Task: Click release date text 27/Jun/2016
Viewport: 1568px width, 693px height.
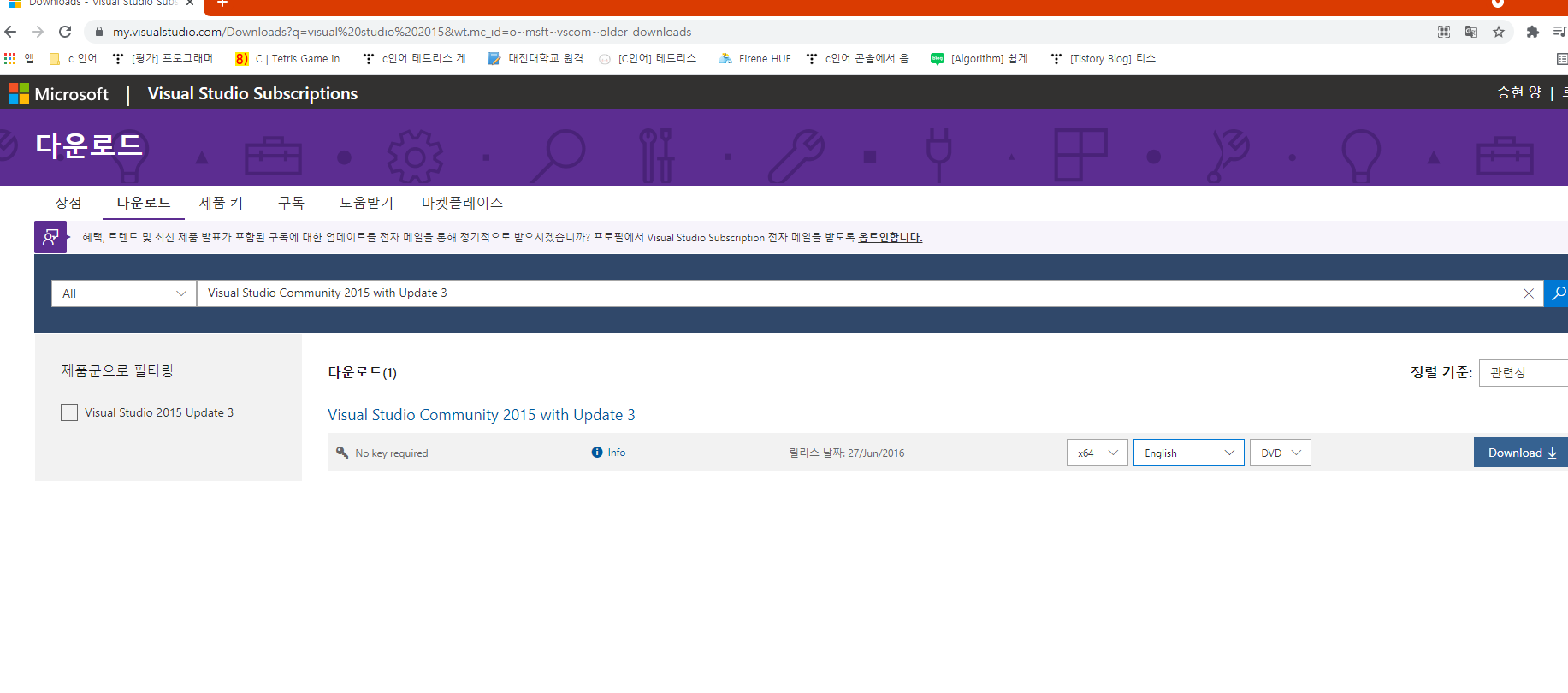Action: [876, 453]
